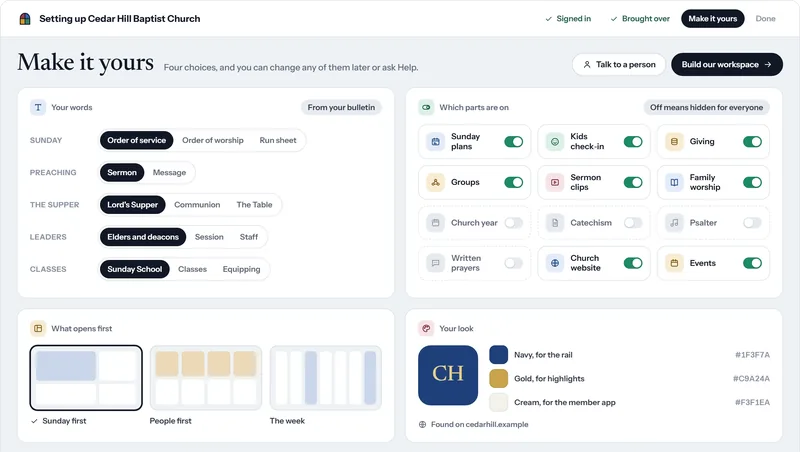The width and height of the screenshot is (800, 452).
Task: Click the person icon in Talk to a person
Action: [587, 65]
